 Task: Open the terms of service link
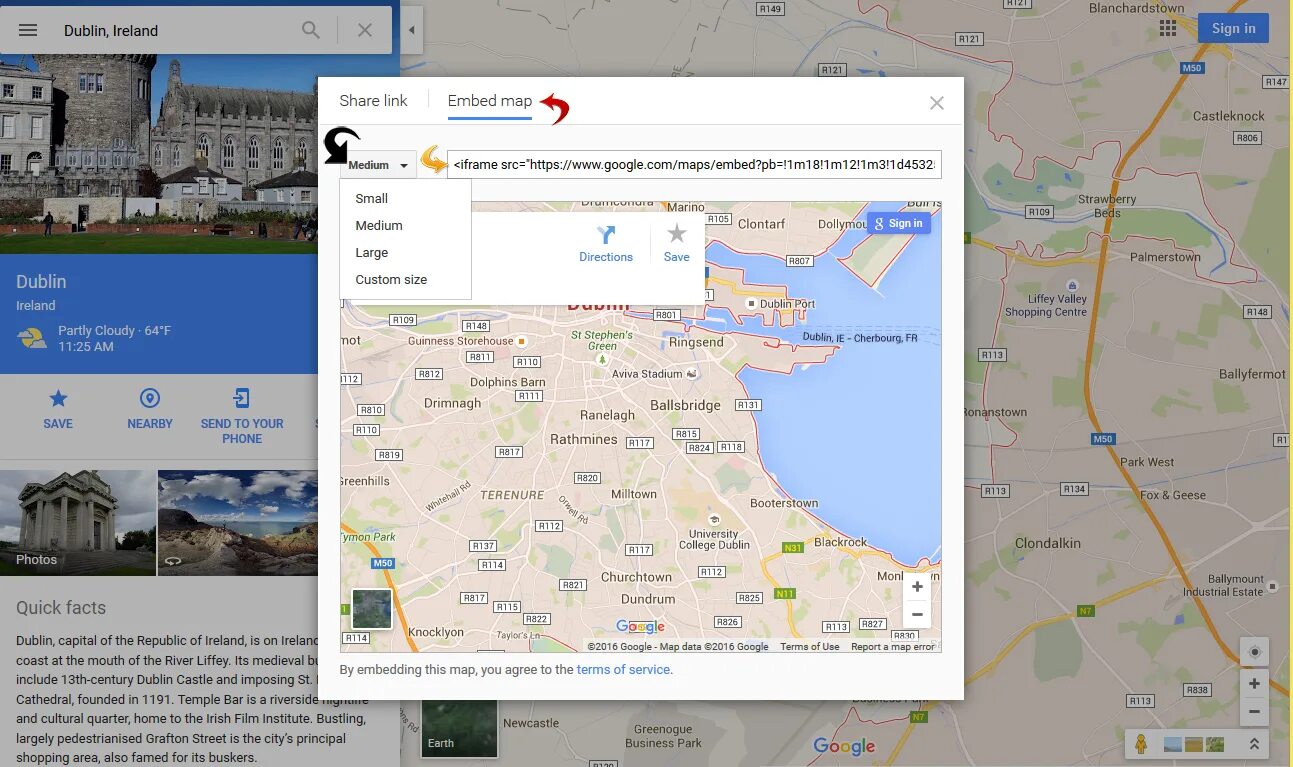623,670
